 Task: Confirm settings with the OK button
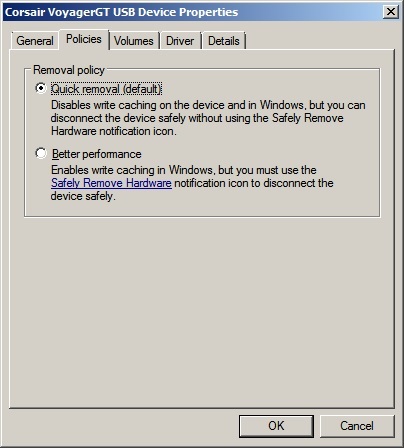(x=276, y=426)
